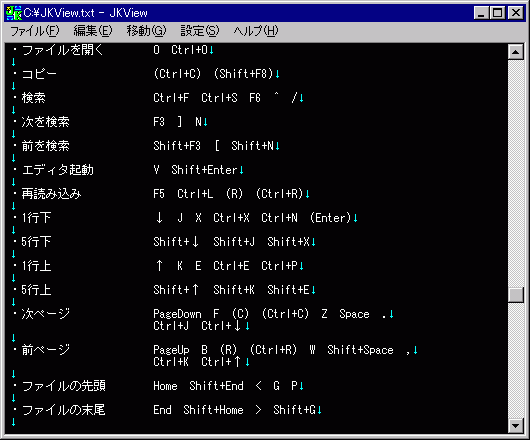This screenshot has height=440, width=530.
Task: Click the text ファイルの先頭
Action: [x=64, y=386]
